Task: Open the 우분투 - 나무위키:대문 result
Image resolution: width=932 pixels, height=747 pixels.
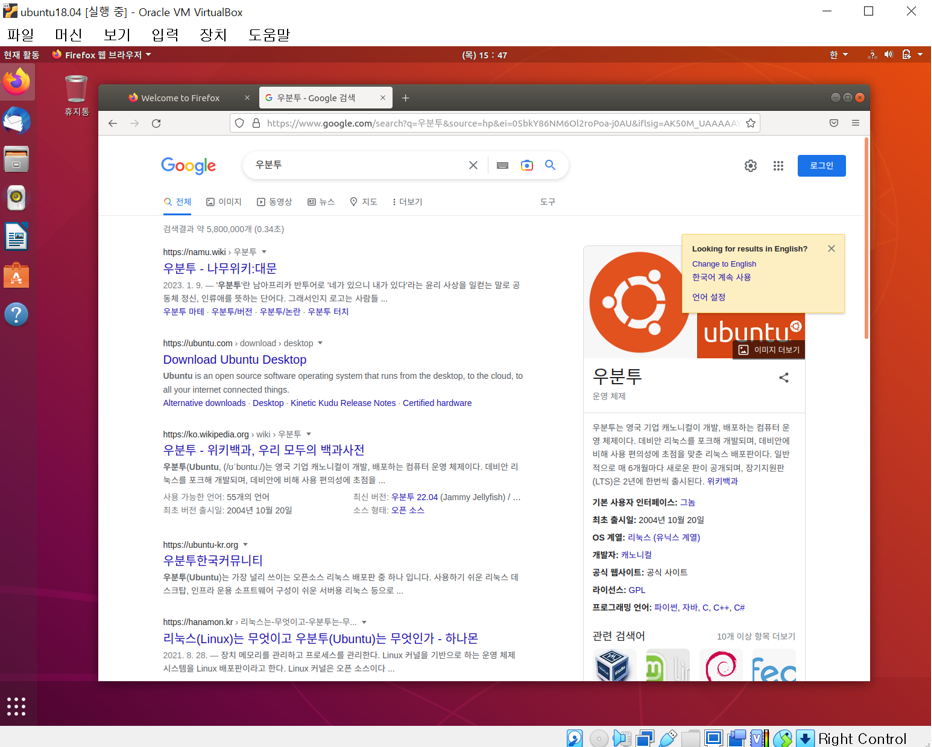Action: point(220,268)
